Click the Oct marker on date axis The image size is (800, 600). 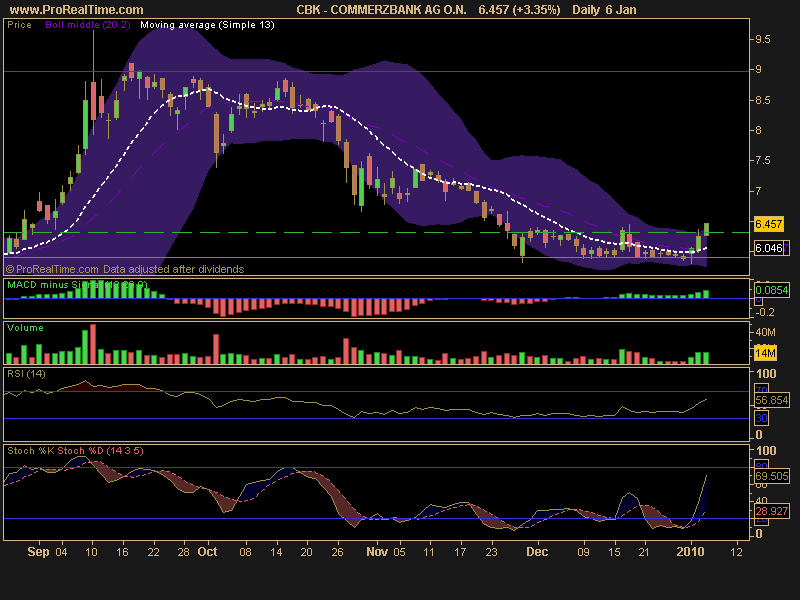click(207, 551)
